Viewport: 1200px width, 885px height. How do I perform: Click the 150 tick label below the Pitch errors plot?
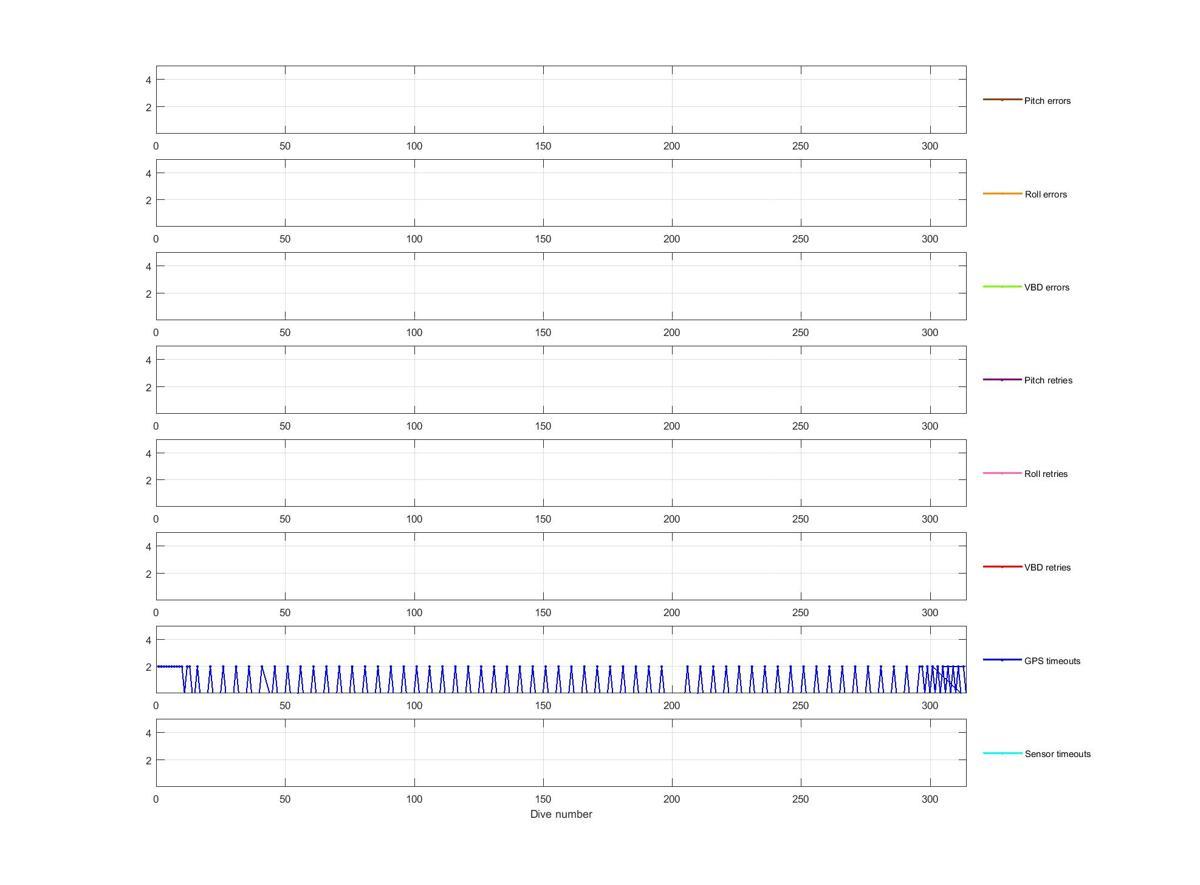543,146
